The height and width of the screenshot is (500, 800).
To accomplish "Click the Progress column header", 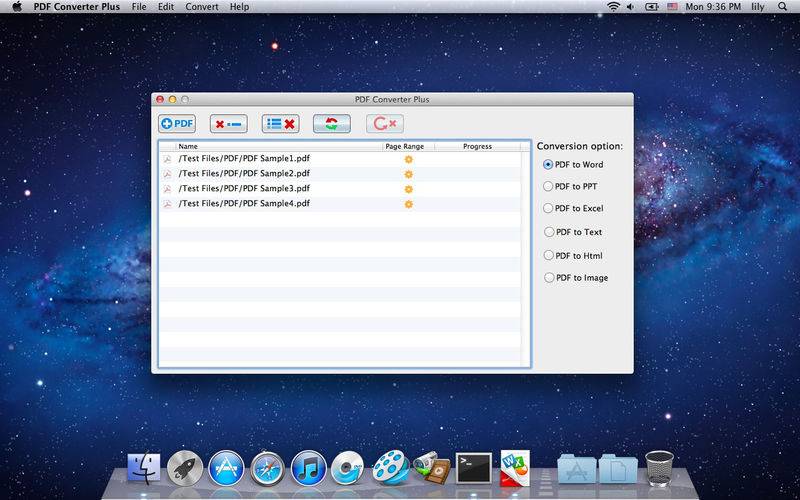I will [478, 146].
